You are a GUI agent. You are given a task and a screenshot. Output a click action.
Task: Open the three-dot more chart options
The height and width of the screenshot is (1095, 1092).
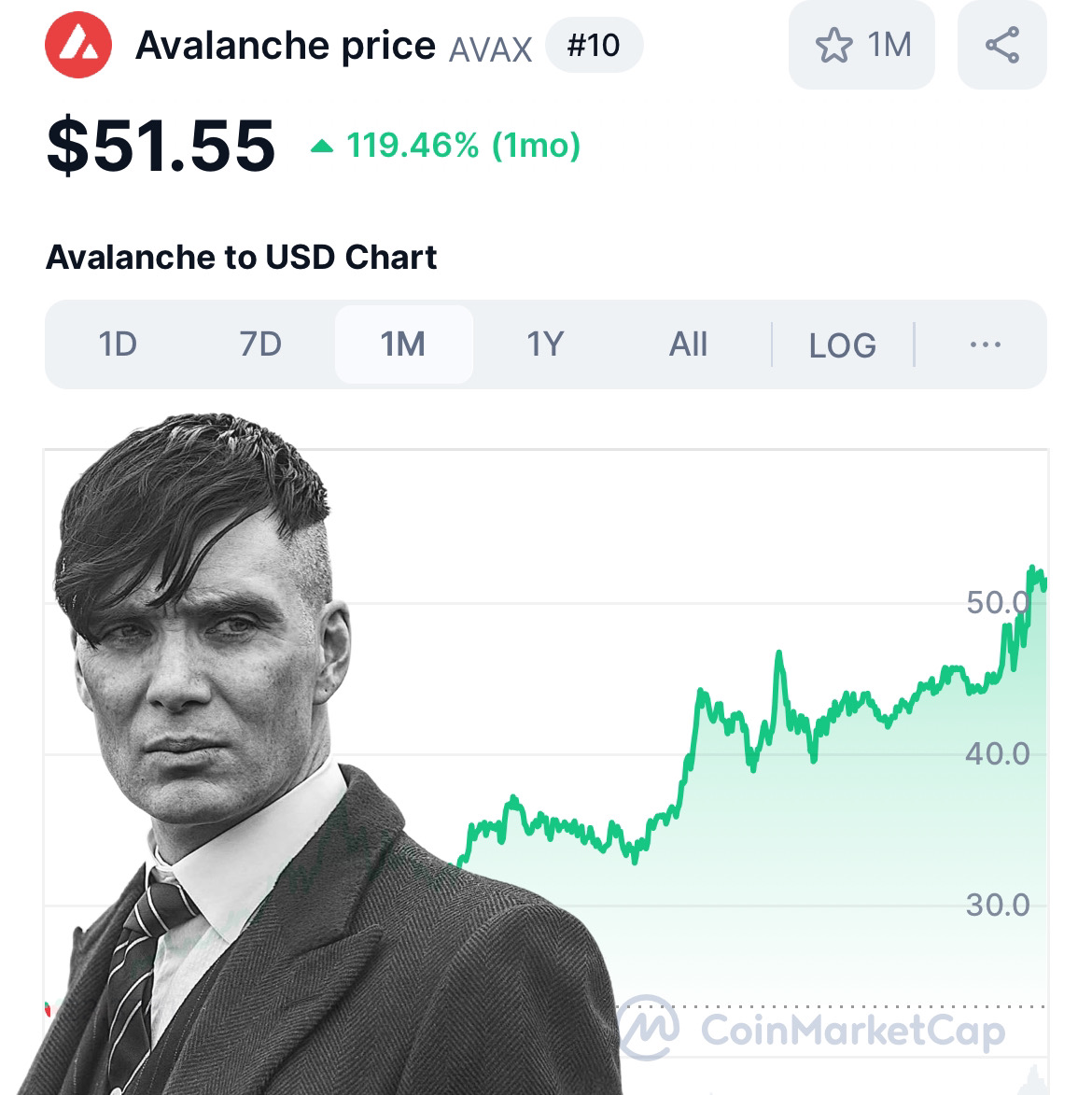coord(985,344)
